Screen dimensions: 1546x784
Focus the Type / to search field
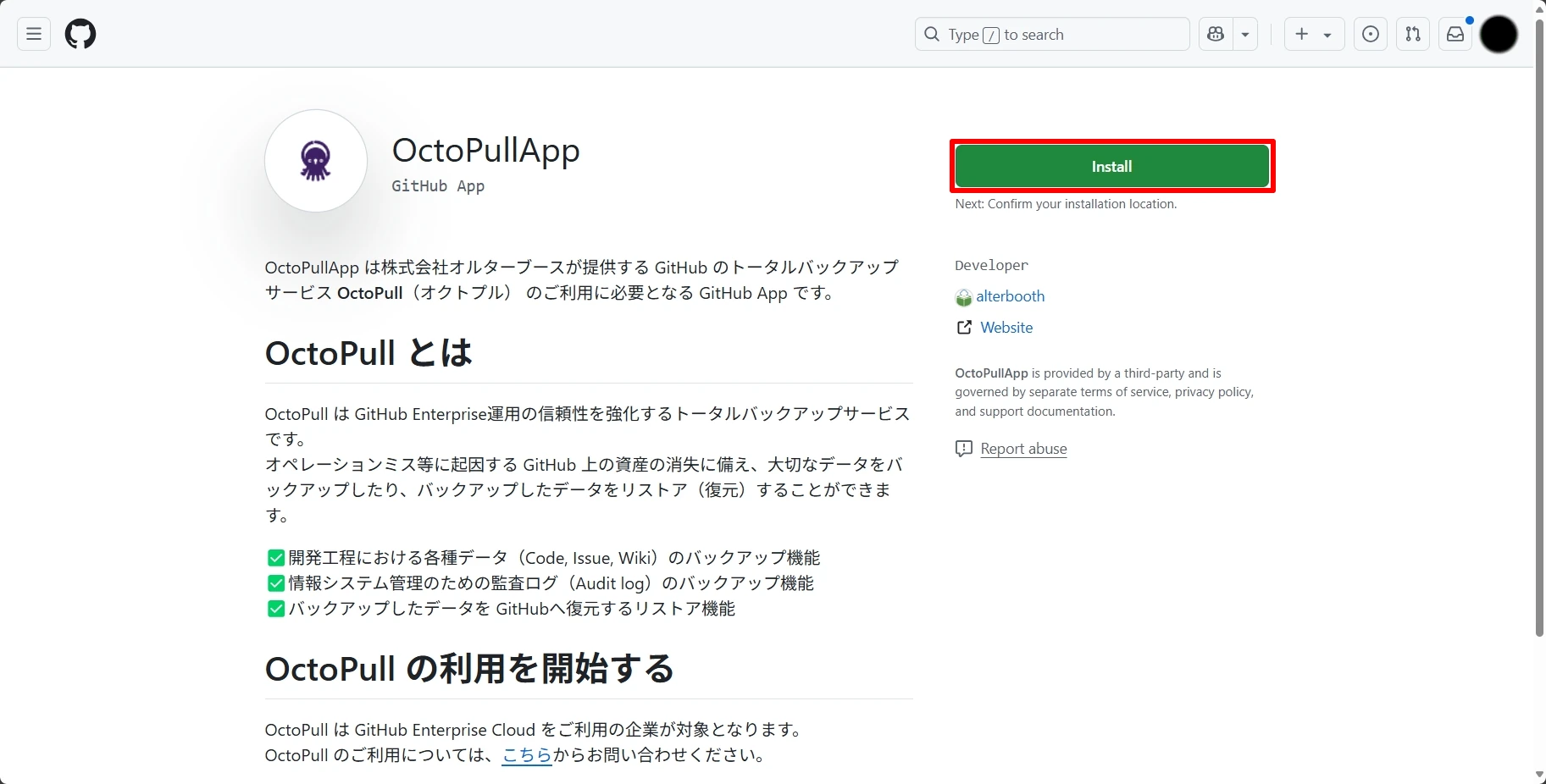tap(1052, 35)
